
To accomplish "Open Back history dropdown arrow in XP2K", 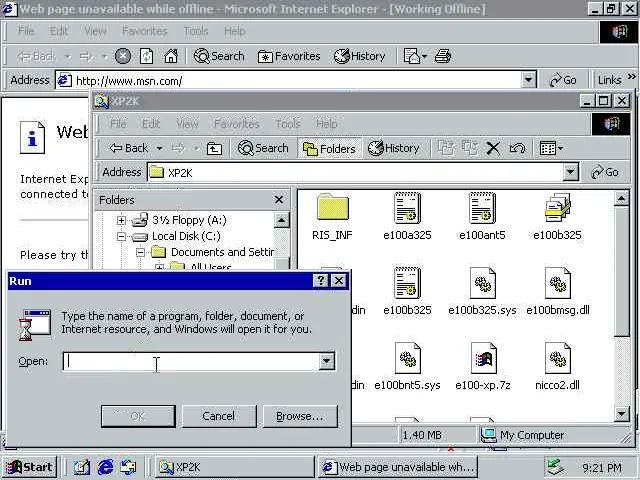I will point(159,148).
